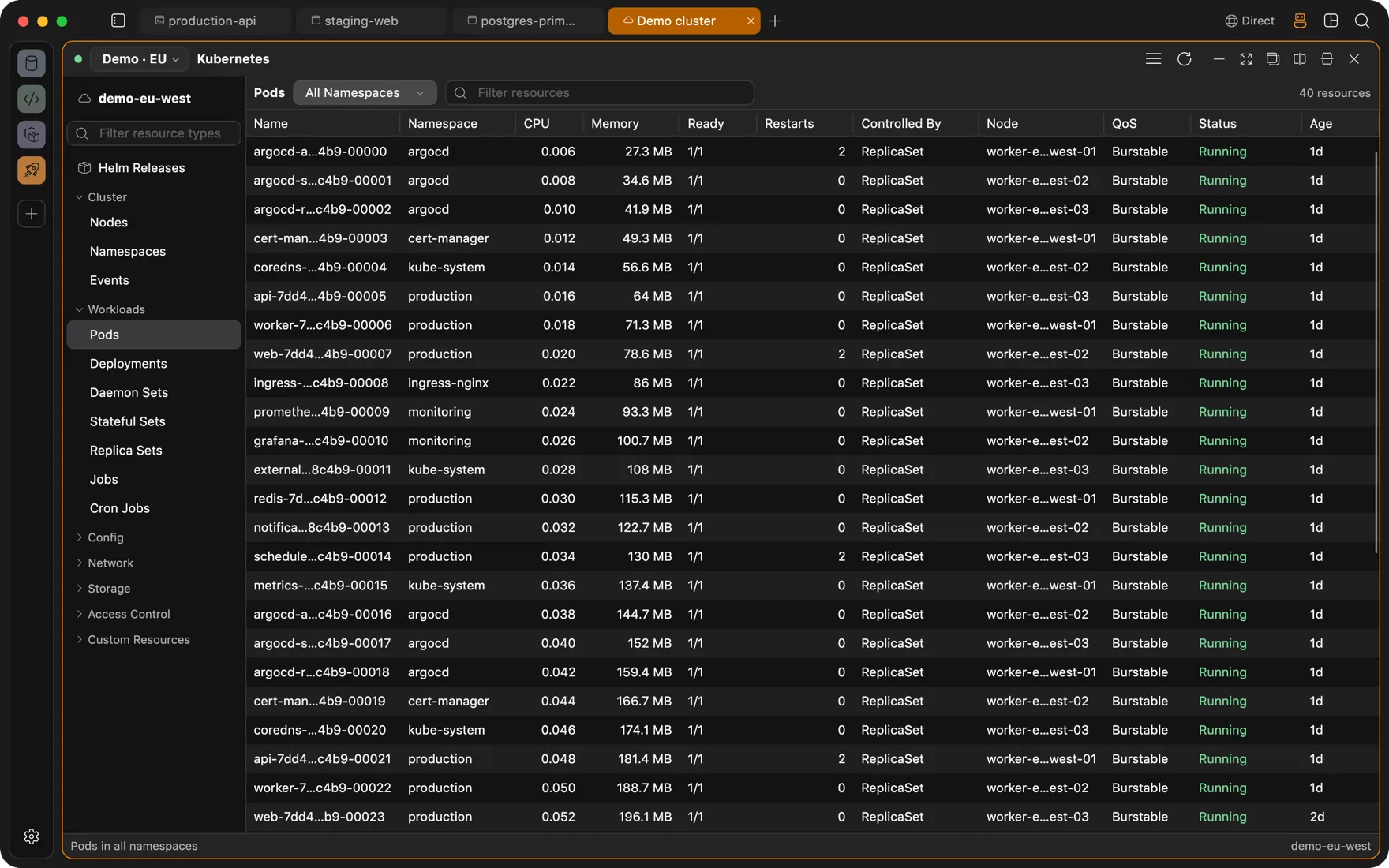The image size is (1389, 868).
Task: Open the code brackets icon in the left rail
Action: [32, 99]
